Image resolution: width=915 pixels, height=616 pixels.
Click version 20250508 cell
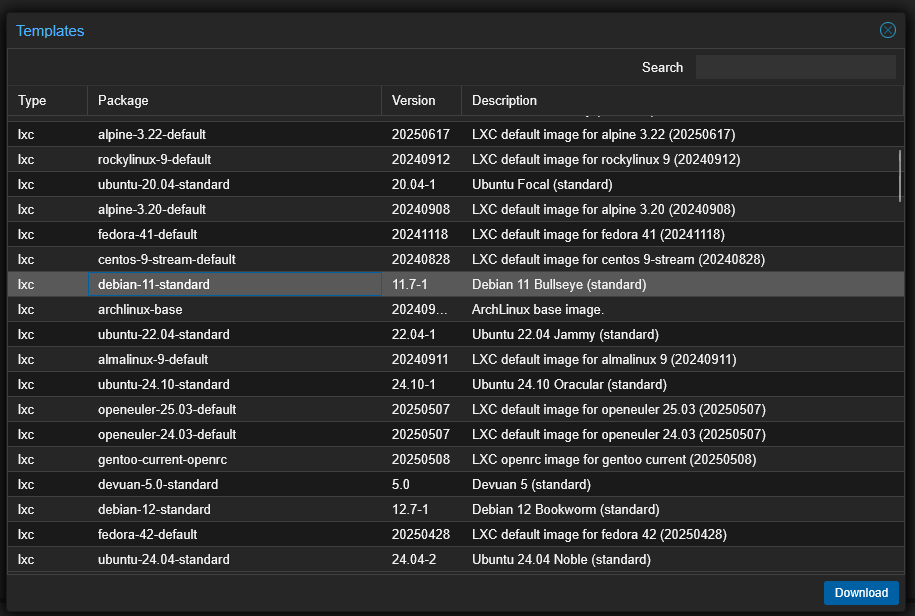[421, 460]
